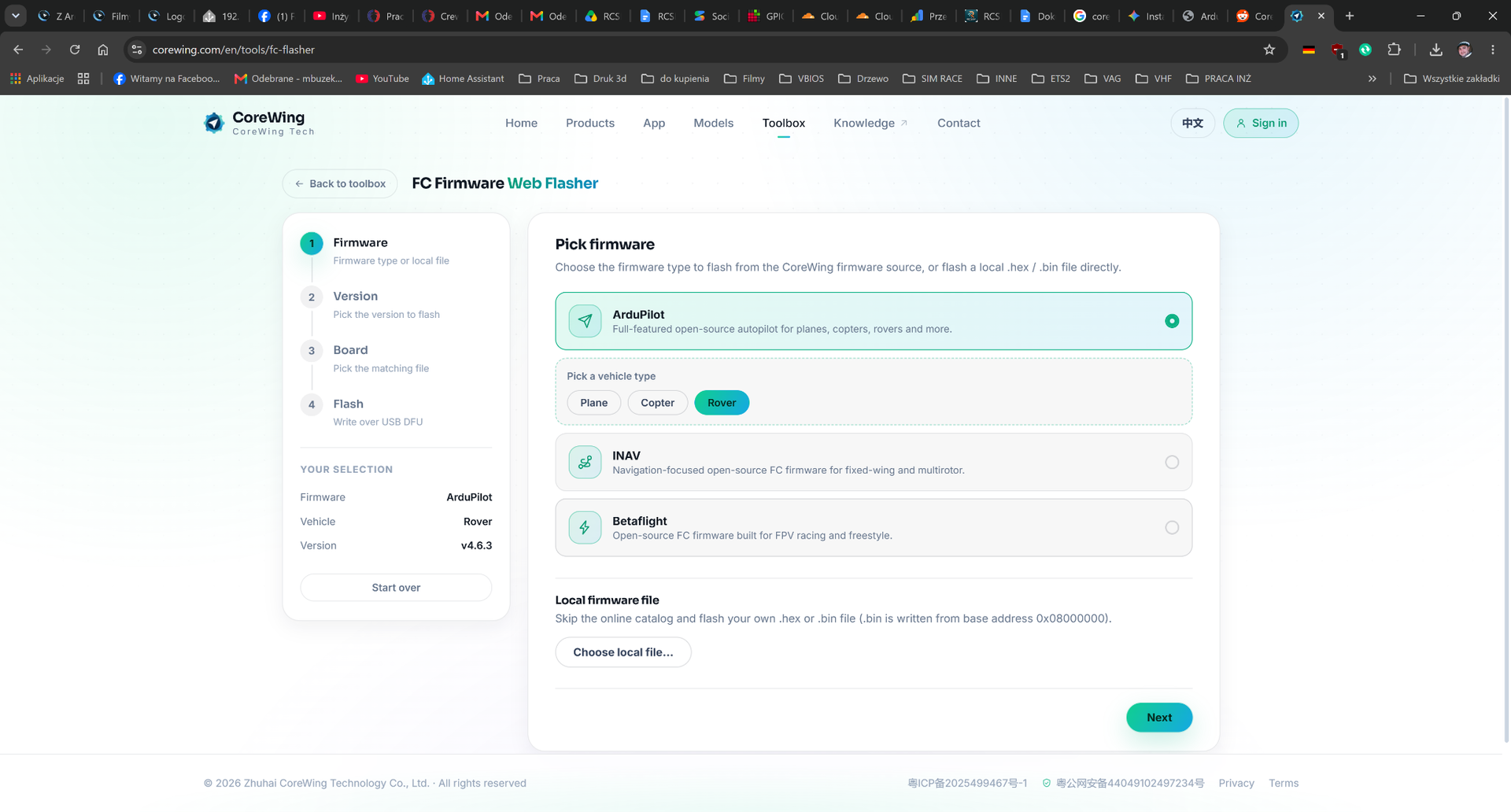Click the CoreWing logo icon
The width and height of the screenshot is (1511, 812).
(x=214, y=123)
